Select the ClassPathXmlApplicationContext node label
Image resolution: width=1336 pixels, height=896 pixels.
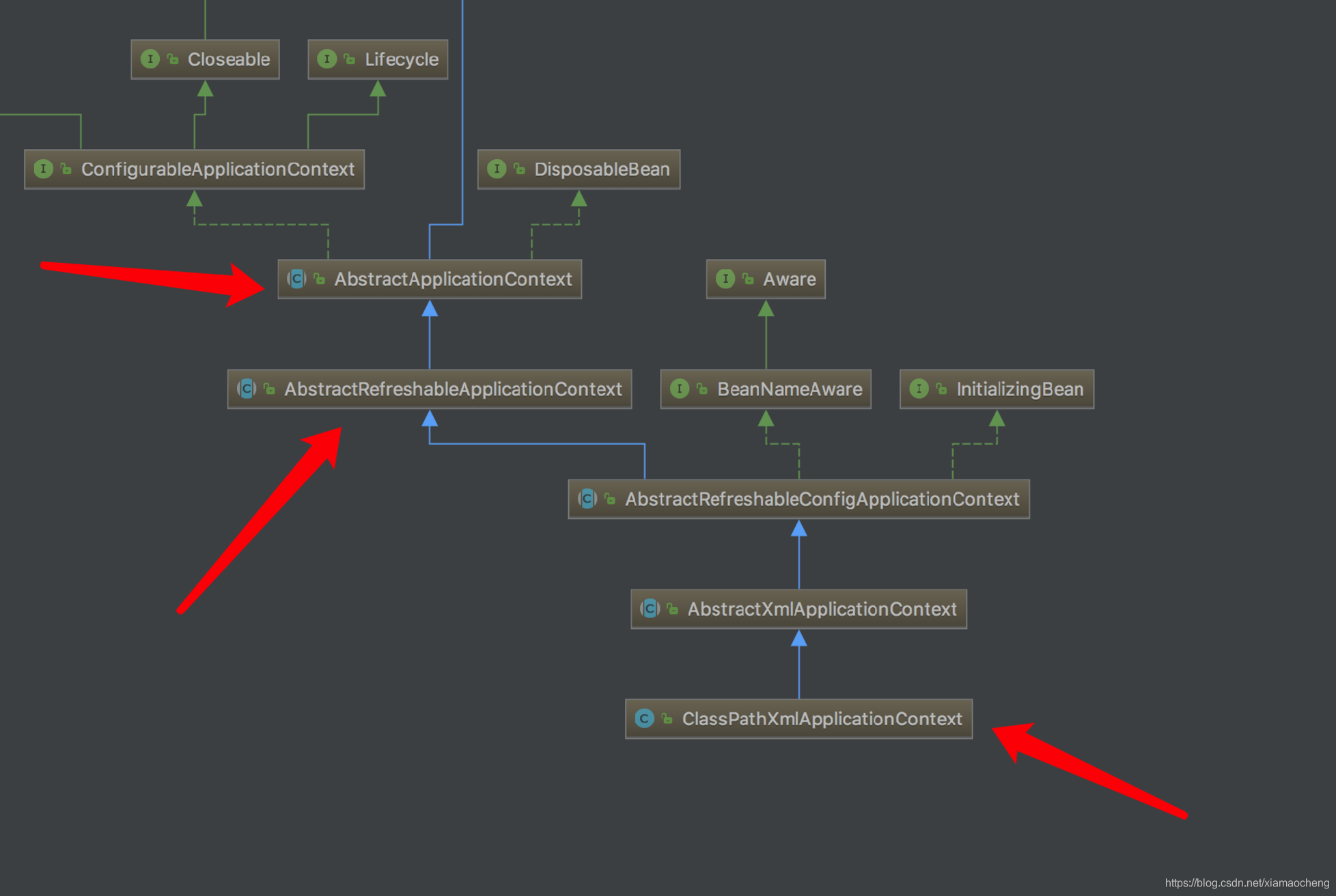(x=822, y=719)
